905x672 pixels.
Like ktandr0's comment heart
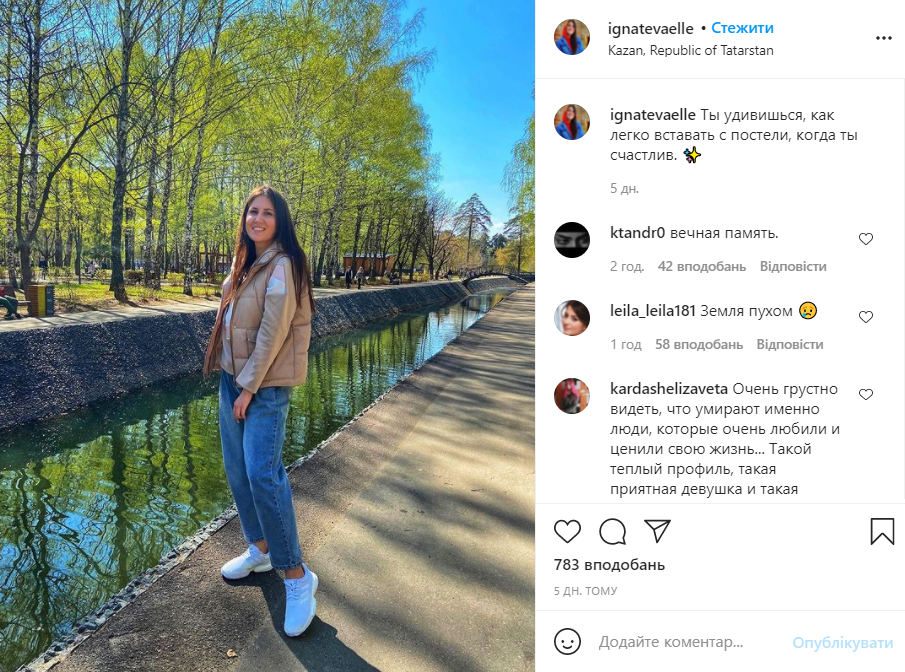[866, 239]
